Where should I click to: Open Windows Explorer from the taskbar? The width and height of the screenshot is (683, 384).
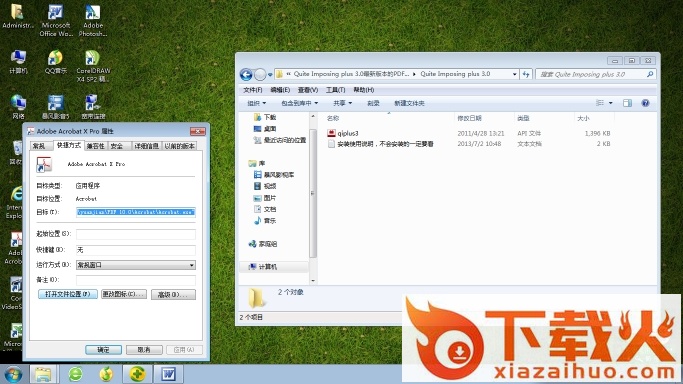pos(43,374)
